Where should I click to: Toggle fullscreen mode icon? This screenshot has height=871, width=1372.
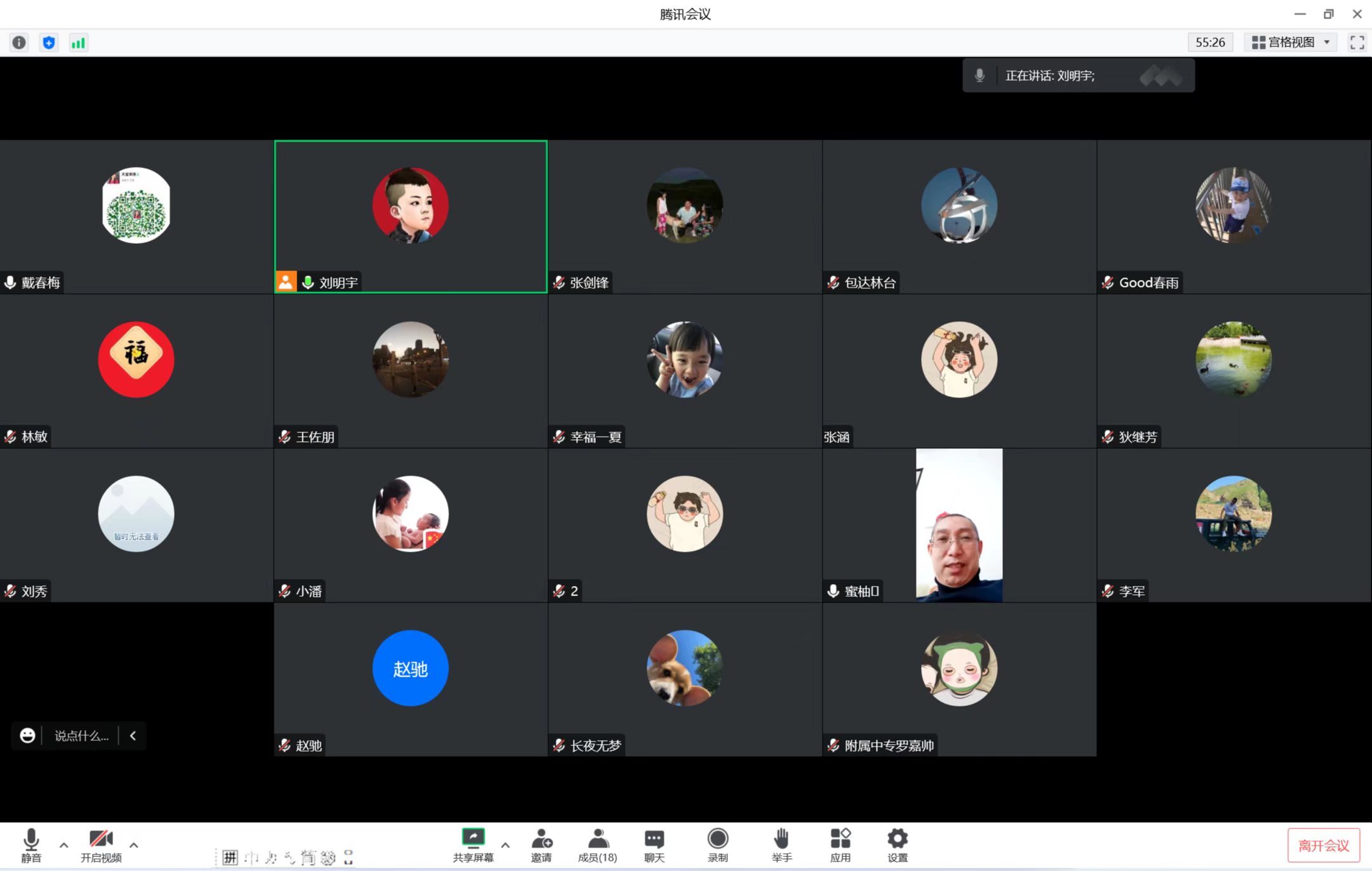pos(1357,43)
